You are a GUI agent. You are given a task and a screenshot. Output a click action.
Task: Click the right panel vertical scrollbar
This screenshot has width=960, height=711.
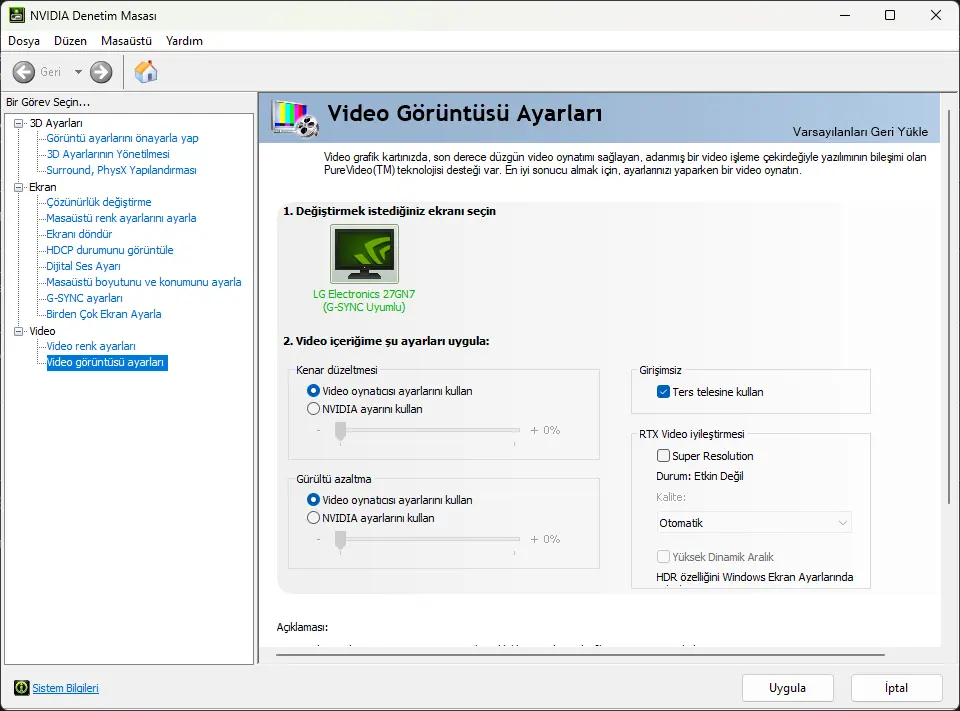pos(950,306)
